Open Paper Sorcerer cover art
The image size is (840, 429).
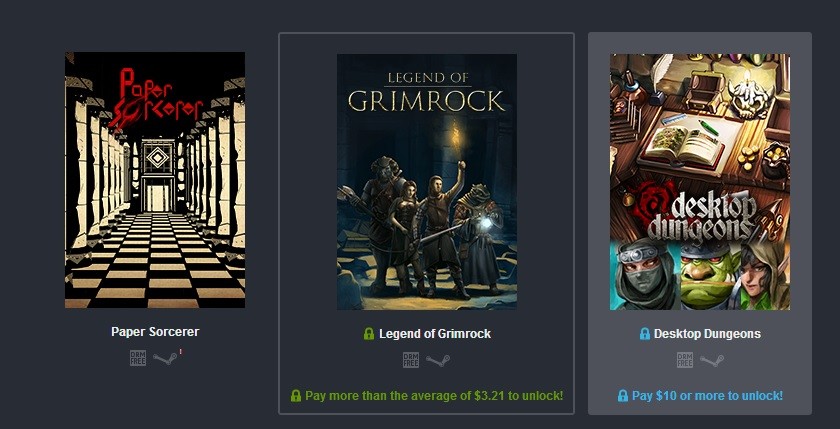[x=155, y=180]
